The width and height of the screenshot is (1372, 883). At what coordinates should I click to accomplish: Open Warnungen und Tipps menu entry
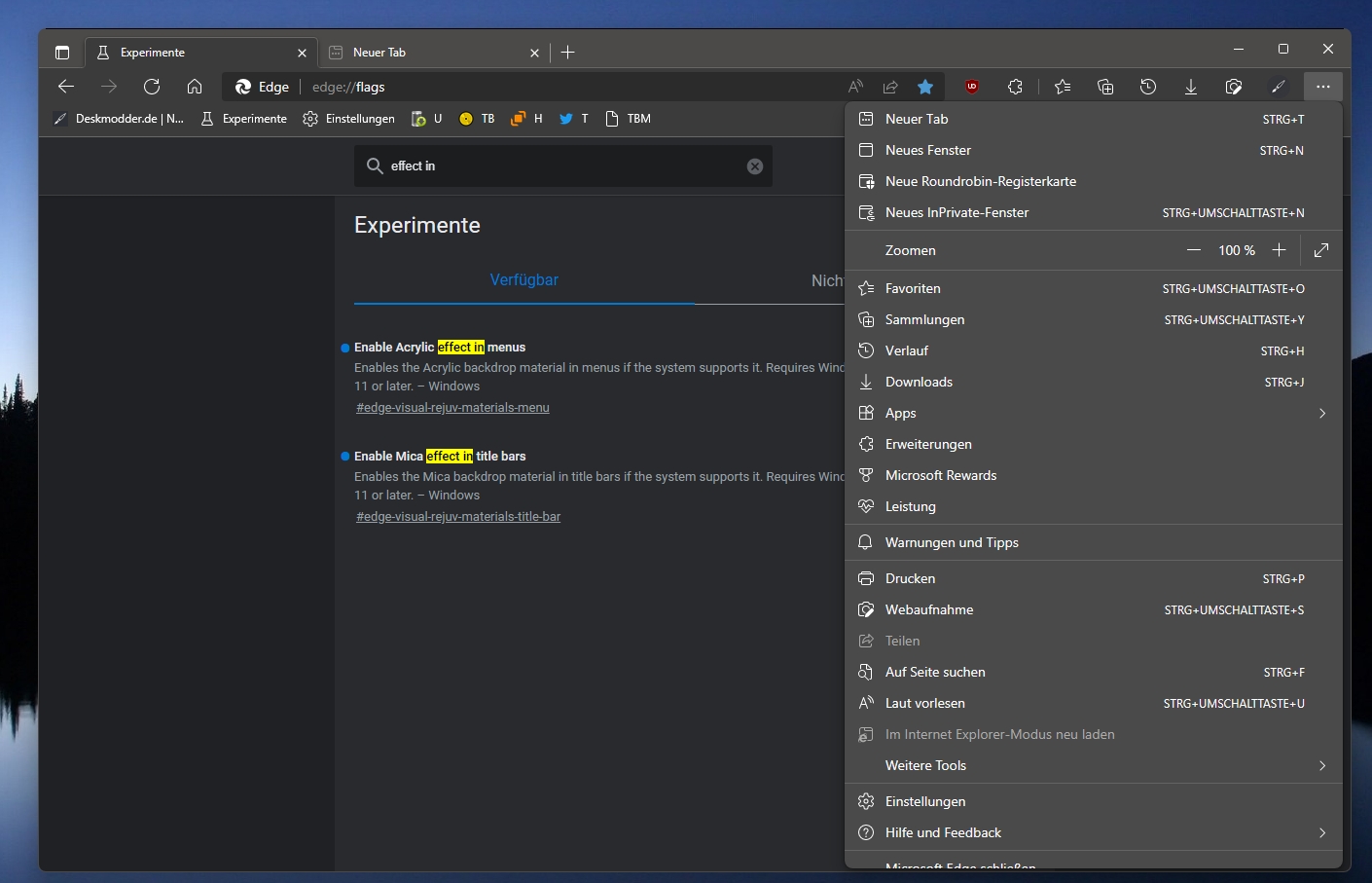(x=1094, y=542)
